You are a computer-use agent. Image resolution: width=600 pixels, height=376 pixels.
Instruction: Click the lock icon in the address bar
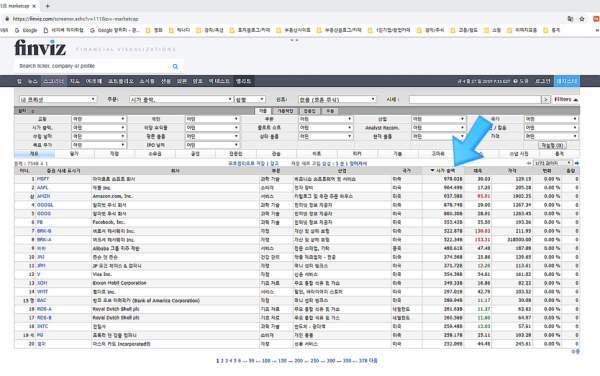point(7,18)
